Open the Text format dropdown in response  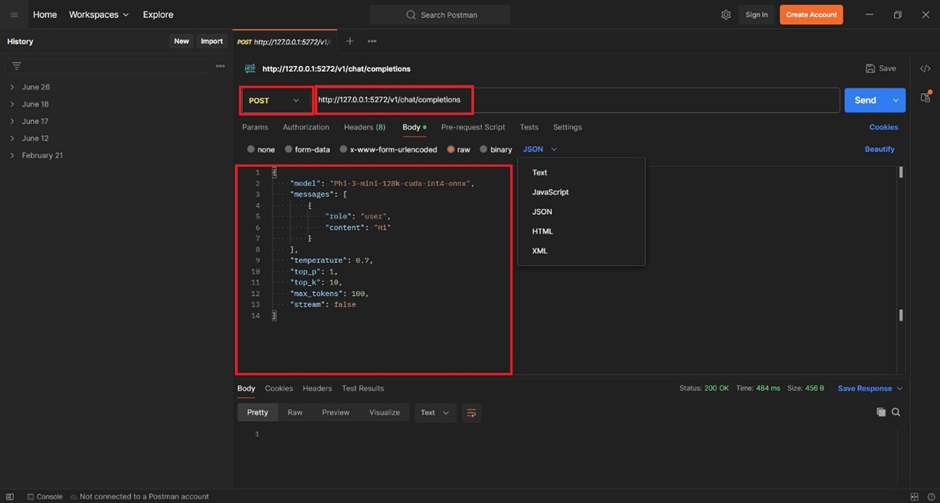click(x=434, y=413)
